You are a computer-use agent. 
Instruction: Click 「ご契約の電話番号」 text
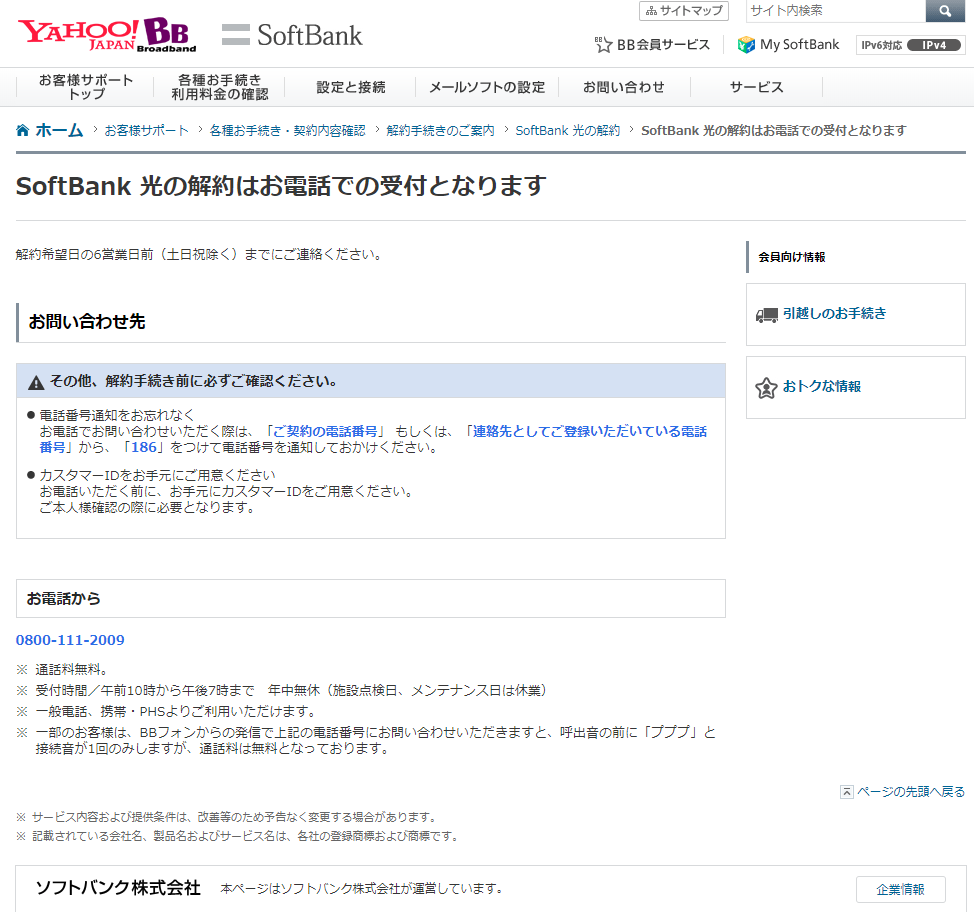(x=326, y=431)
